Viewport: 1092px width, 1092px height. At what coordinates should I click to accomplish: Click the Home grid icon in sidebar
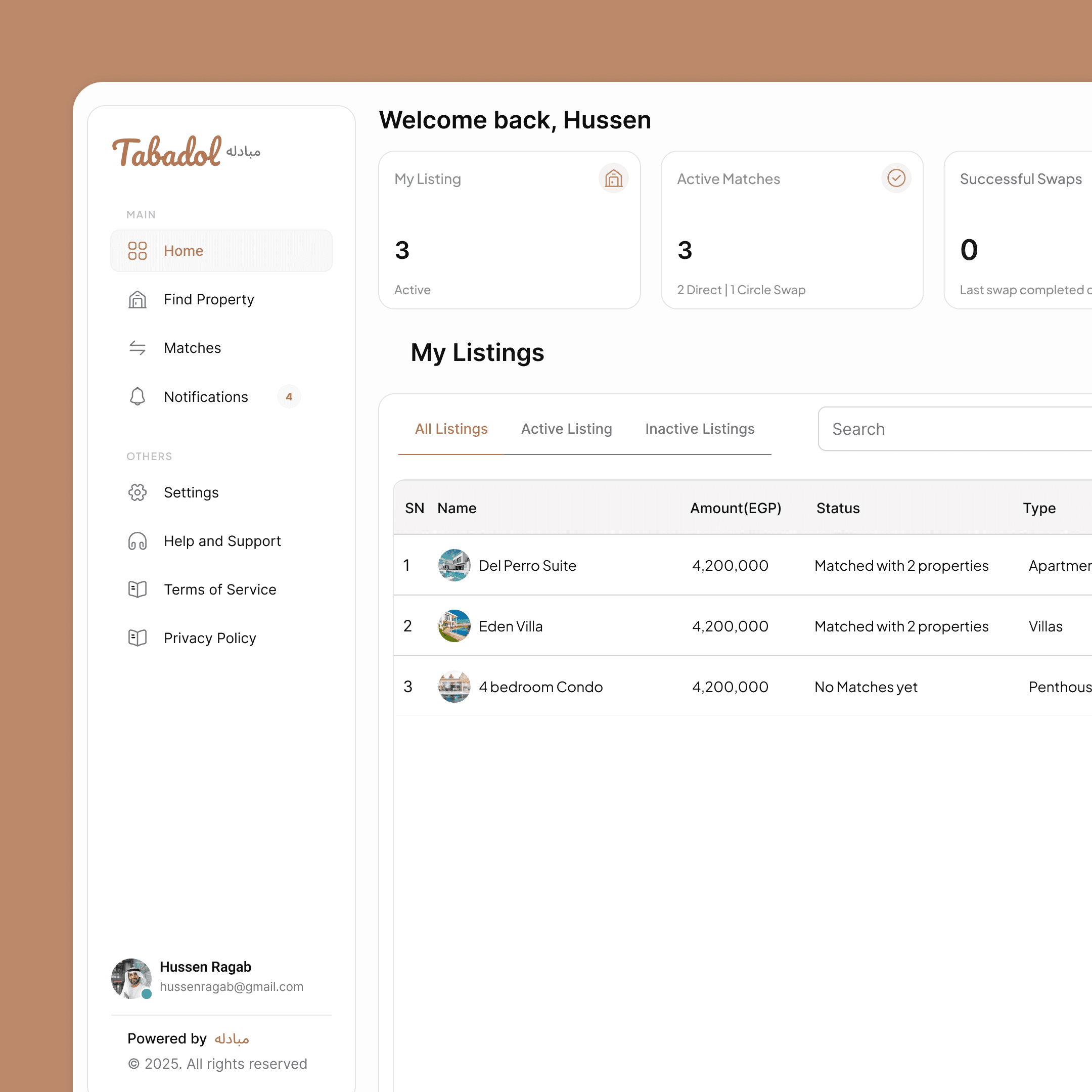pyautogui.click(x=138, y=250)
